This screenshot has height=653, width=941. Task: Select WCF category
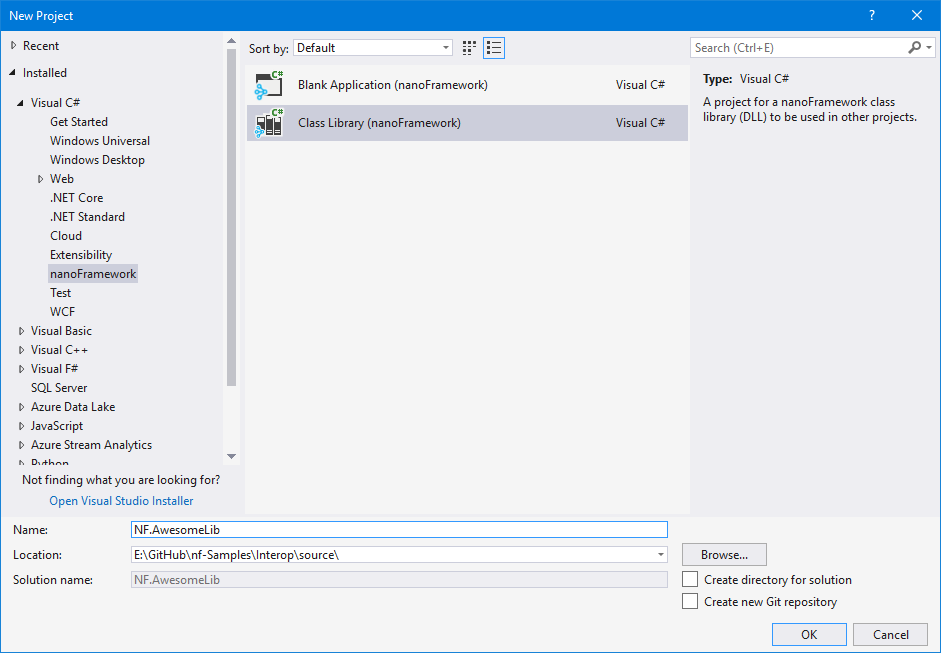(x=62, y=312)
